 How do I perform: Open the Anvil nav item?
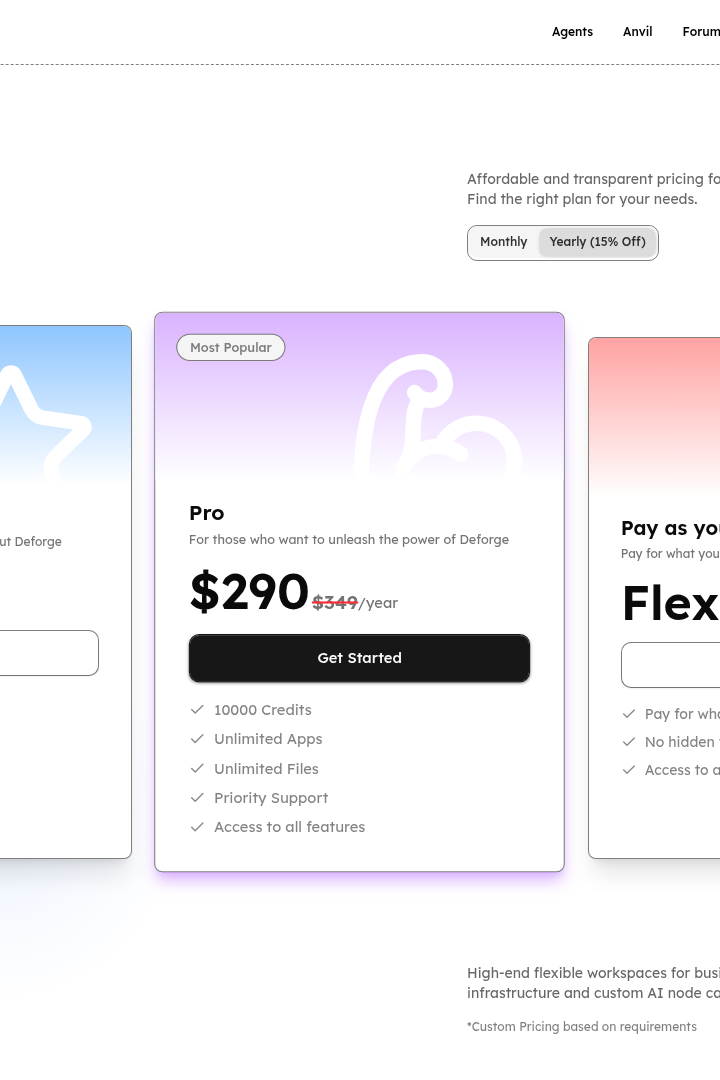click(x=637, y=32)
